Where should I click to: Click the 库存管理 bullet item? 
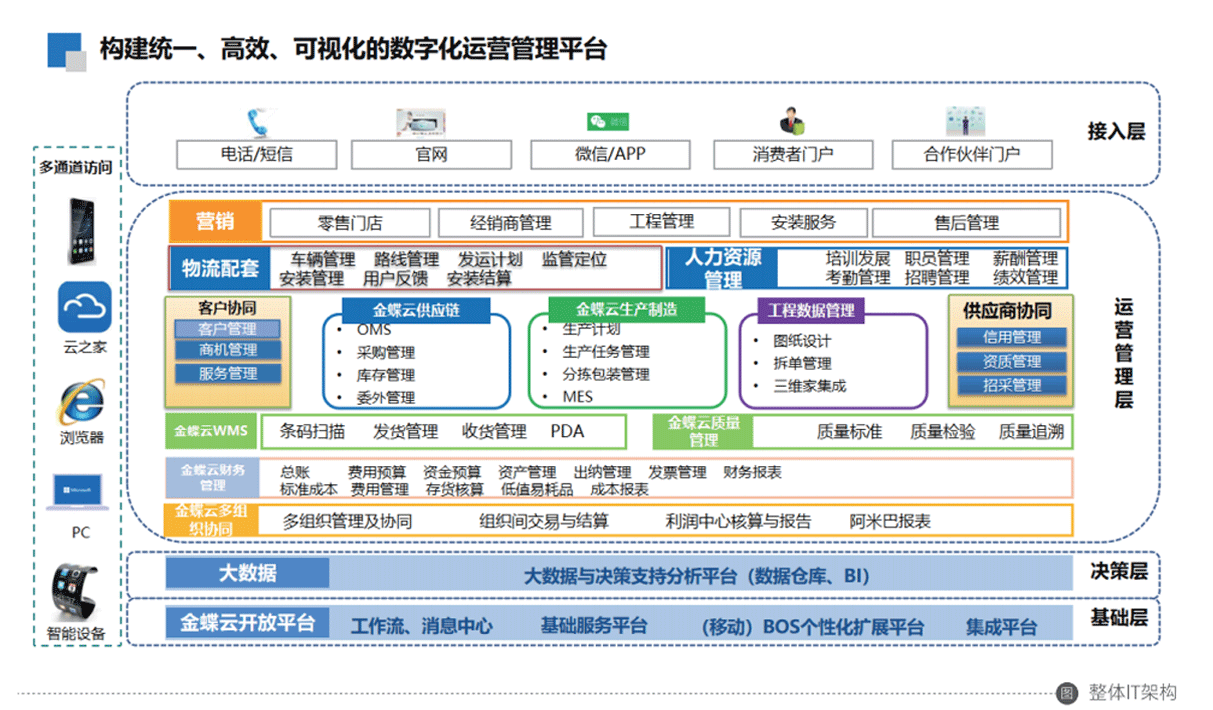[386, 375]
